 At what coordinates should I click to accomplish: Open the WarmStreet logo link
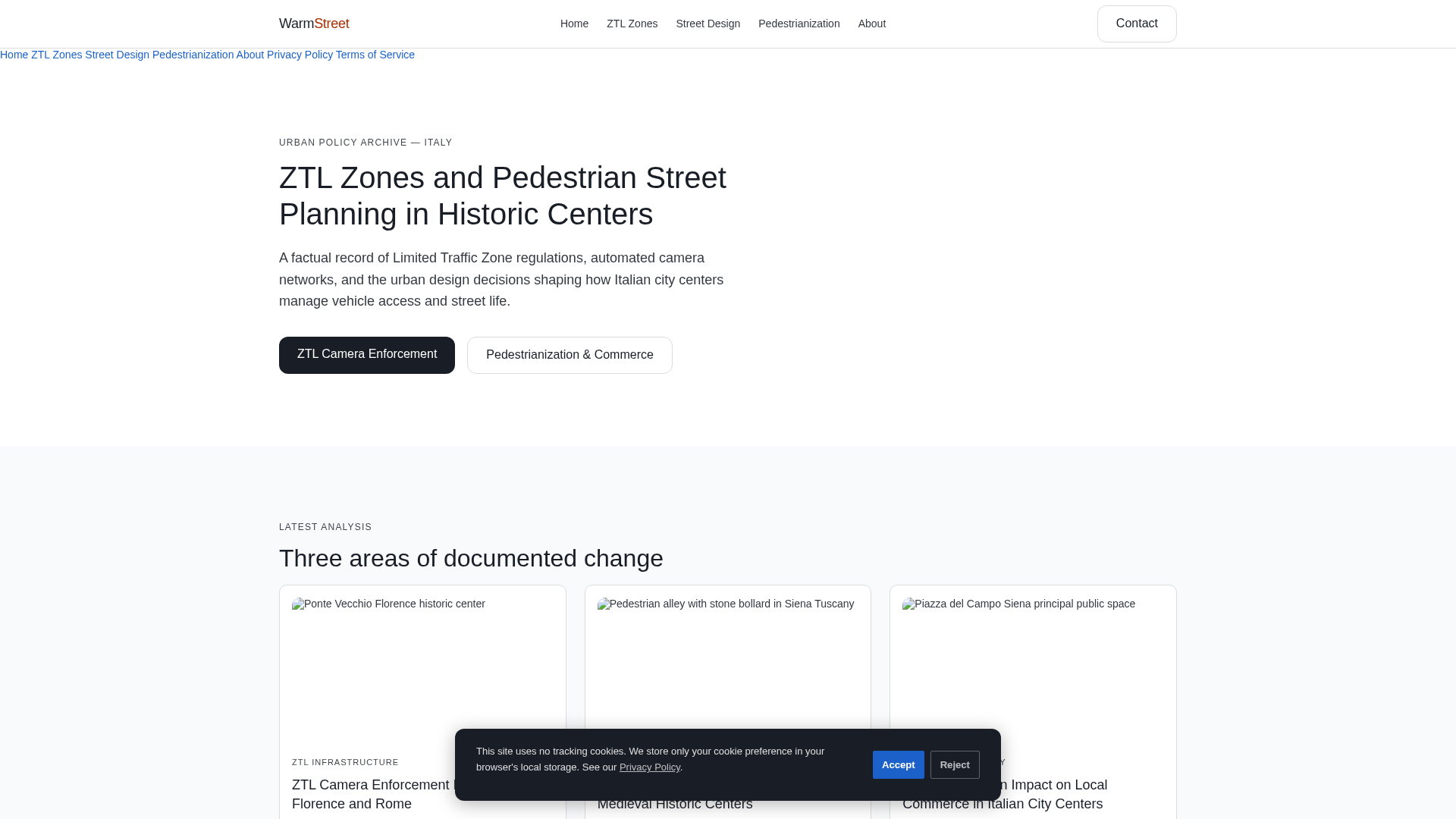pyautogui.click(x=314, y=24)
